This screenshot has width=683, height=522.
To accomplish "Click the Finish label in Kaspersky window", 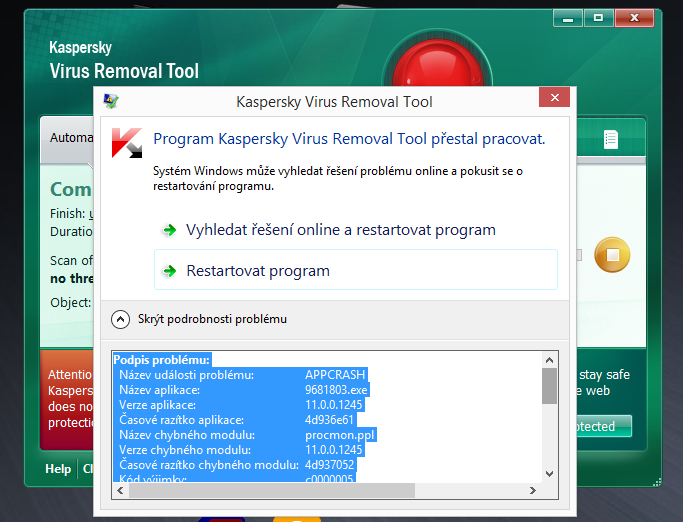I will (x=68, y=214).
